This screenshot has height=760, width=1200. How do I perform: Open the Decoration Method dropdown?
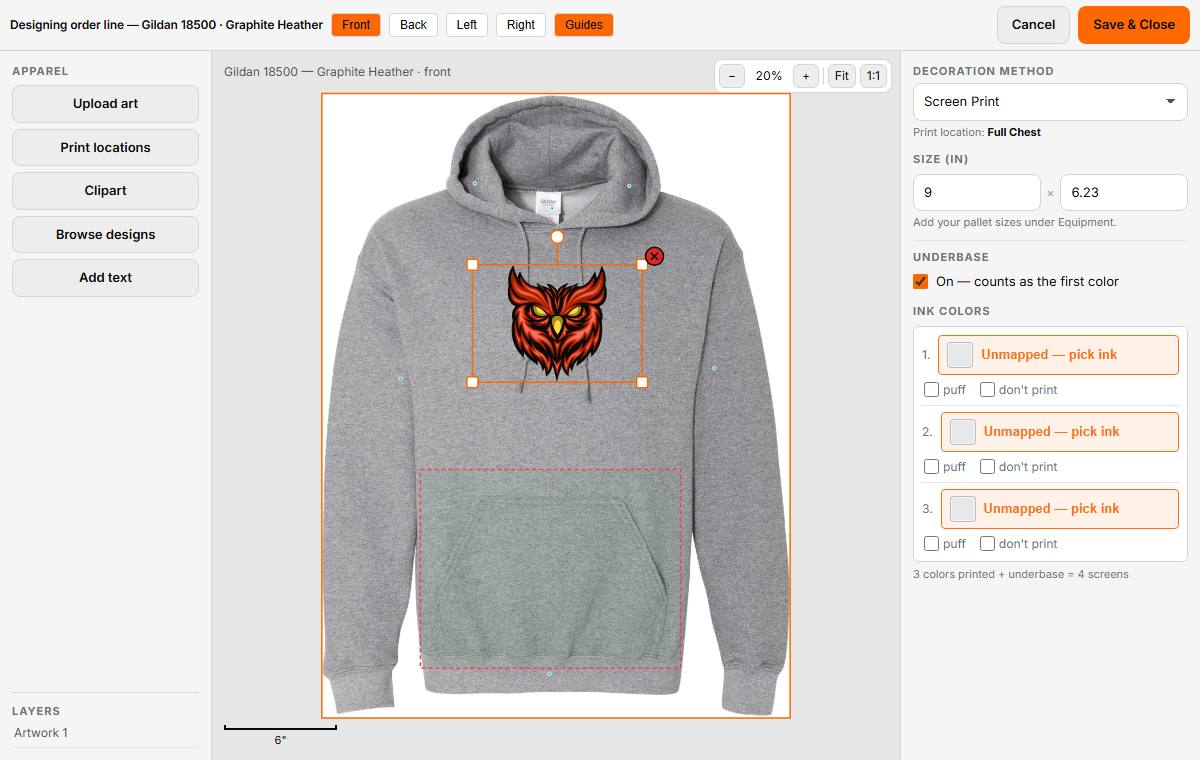pyautogui.click(x=1050, y=102)
